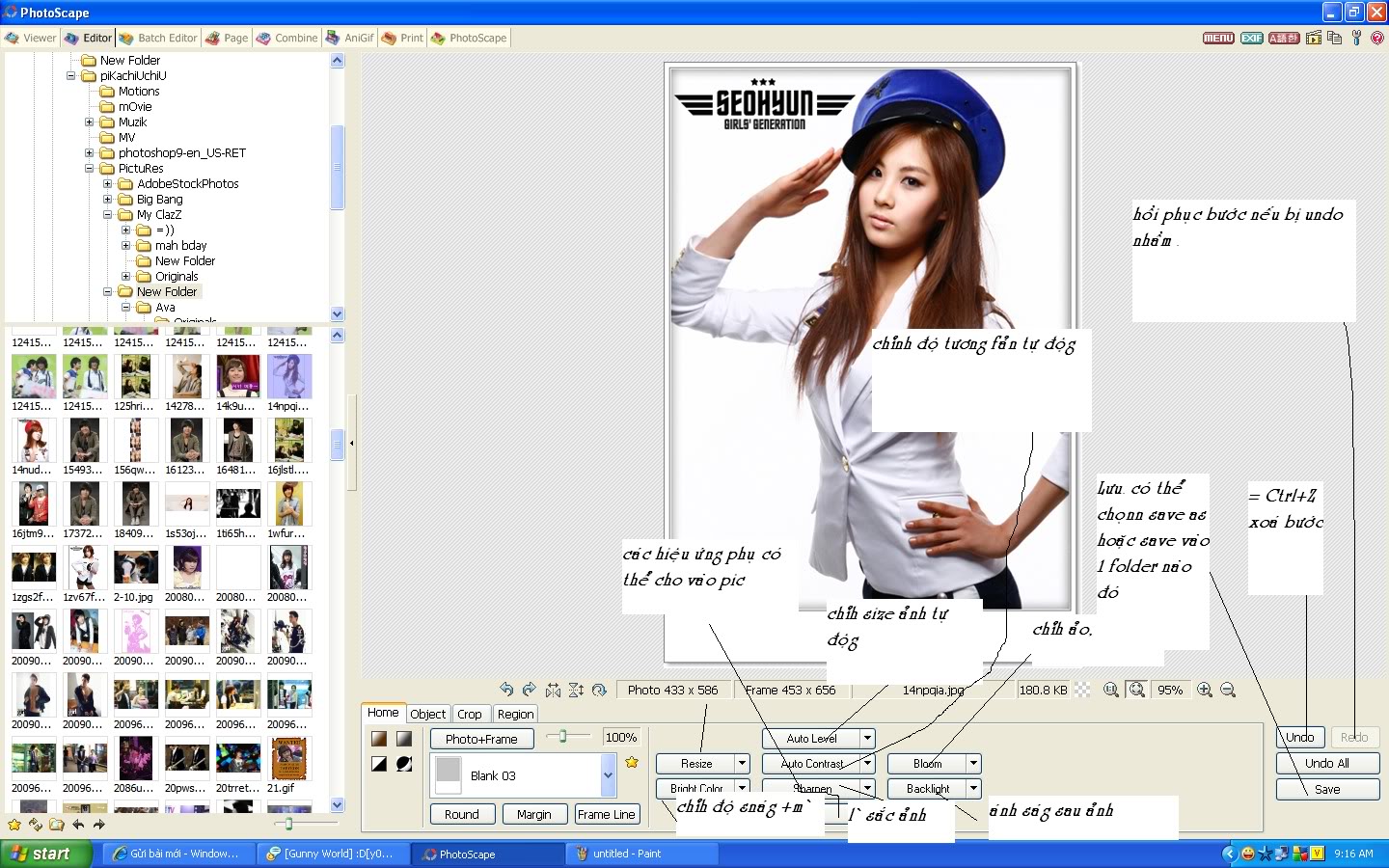Switch to the untitled - Paint taskbar window
Screen dimensions: 1389x868
tap(640, 854)
